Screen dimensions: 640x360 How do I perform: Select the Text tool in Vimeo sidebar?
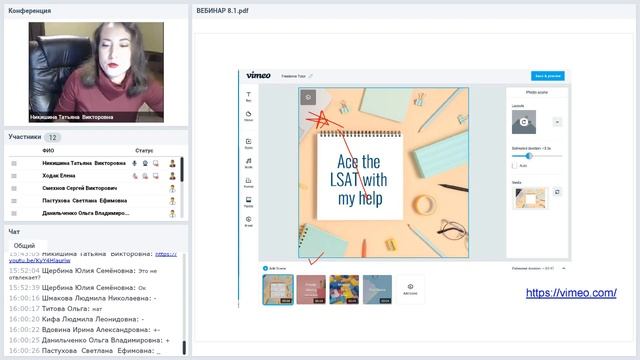(x=248, y=96)
